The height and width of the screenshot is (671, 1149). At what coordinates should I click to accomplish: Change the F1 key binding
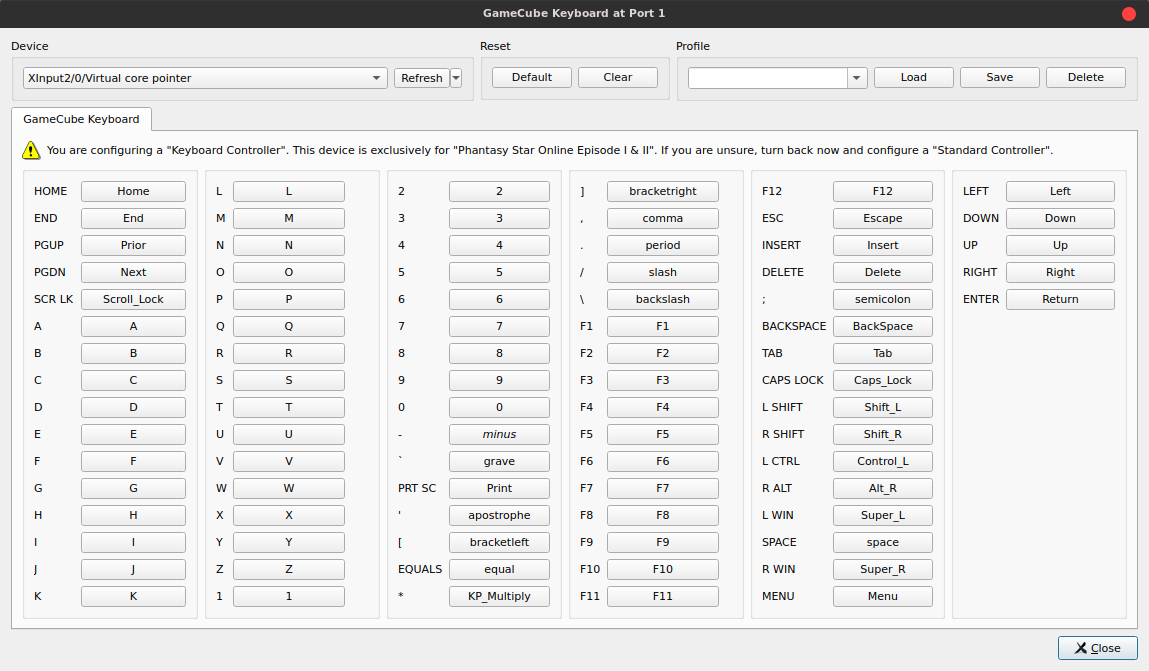pyautogui.click(x=662, y=326)
